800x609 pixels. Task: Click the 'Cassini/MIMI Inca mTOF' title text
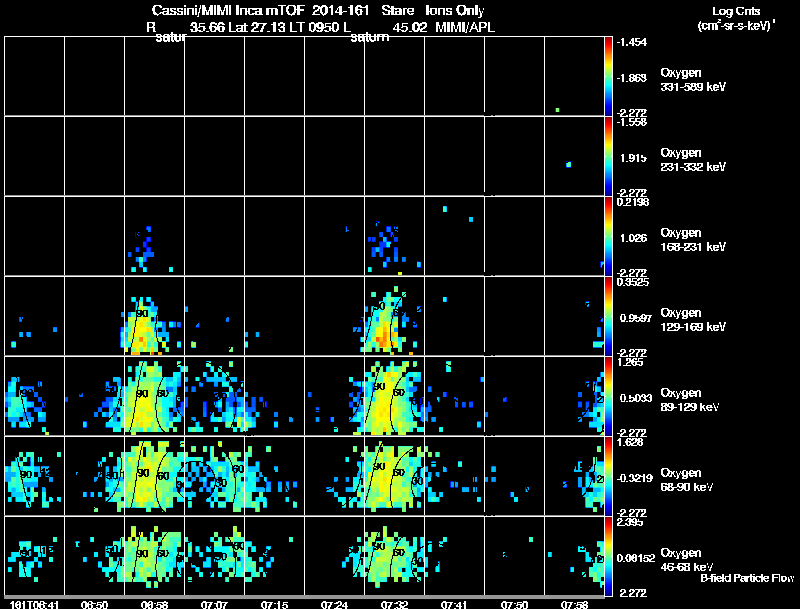pos(228,11)
